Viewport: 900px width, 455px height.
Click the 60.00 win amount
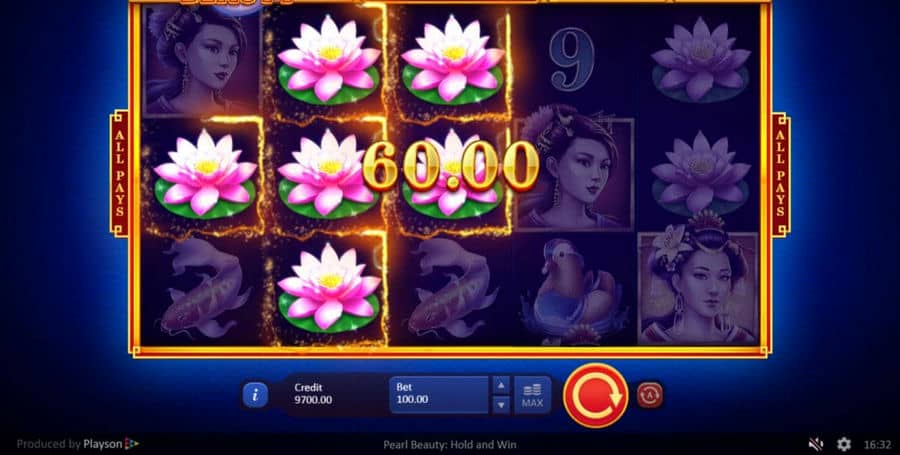point(451,166)
